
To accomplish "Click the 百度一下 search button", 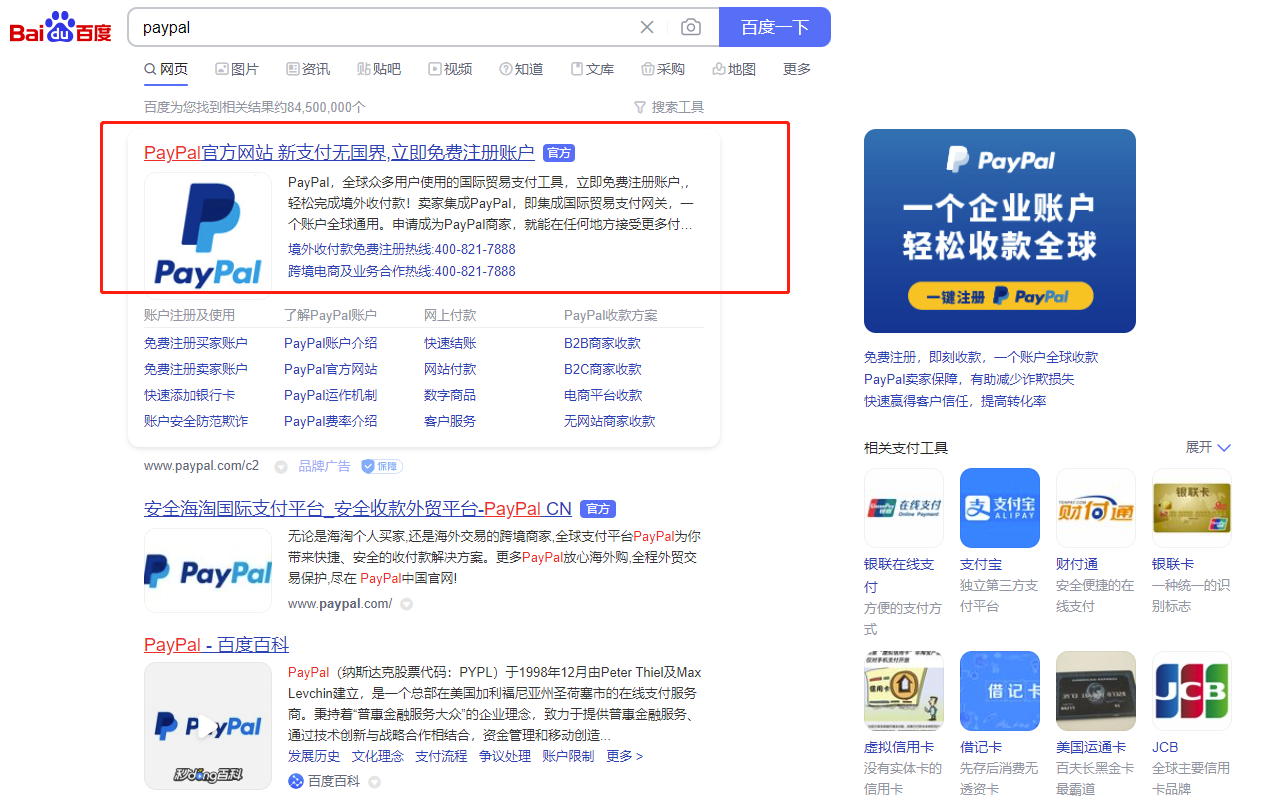I will [x=775, y=27].
